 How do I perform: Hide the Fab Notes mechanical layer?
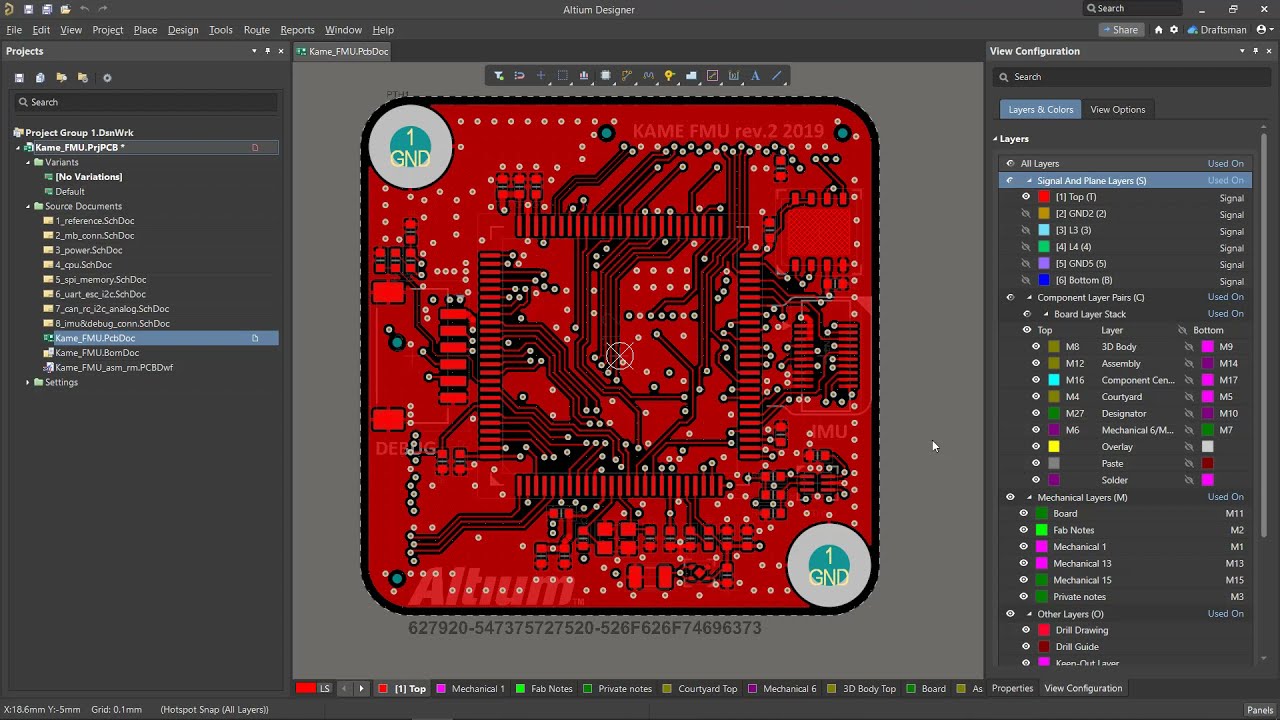[1024, 530]
